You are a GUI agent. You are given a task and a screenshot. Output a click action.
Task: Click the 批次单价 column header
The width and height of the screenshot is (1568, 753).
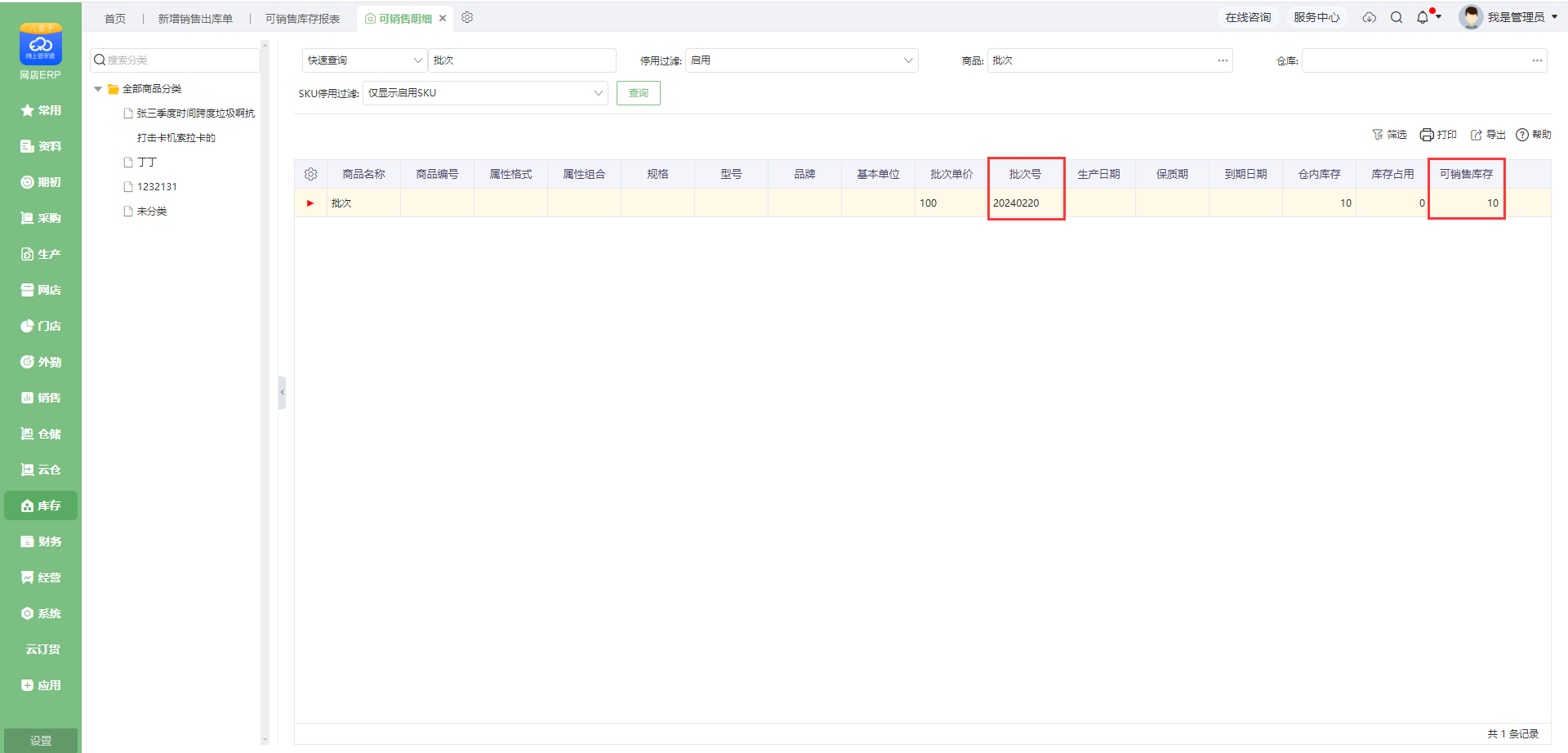click(951, 174)
